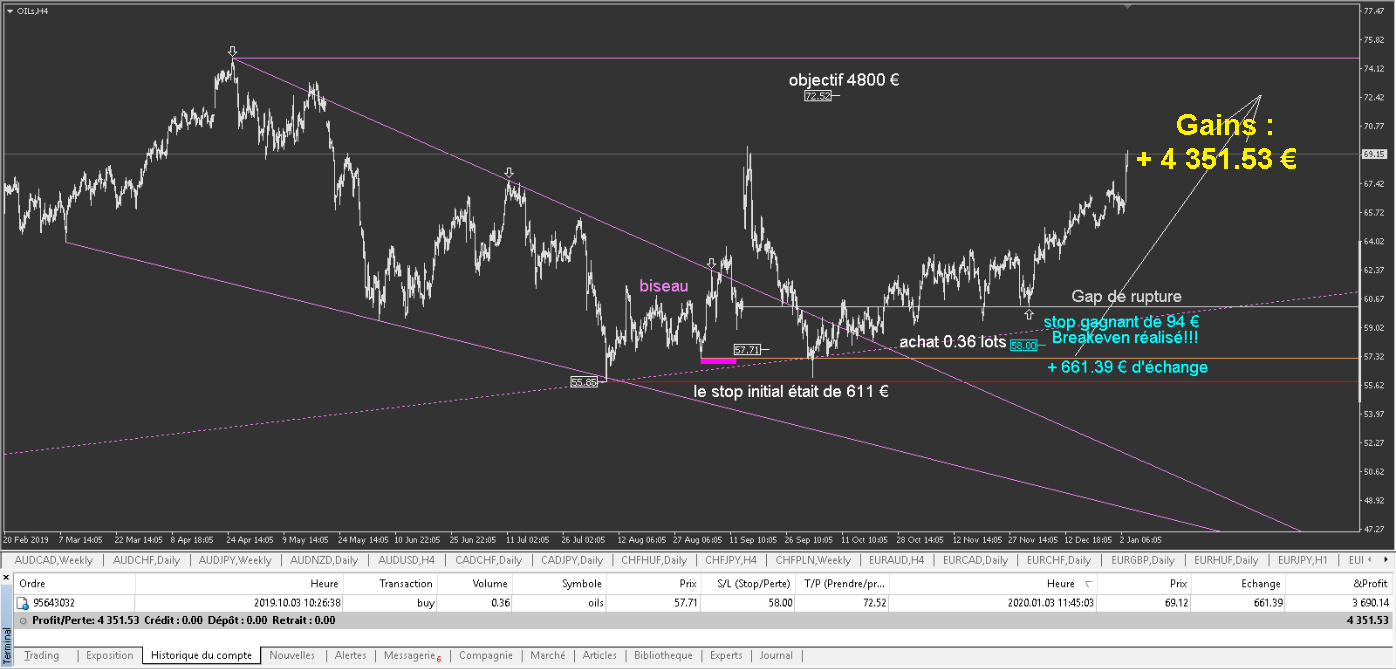This screenshot has height=669, width=1396.
Task: Switch to the Trading tab
Action: coord(41,656)
